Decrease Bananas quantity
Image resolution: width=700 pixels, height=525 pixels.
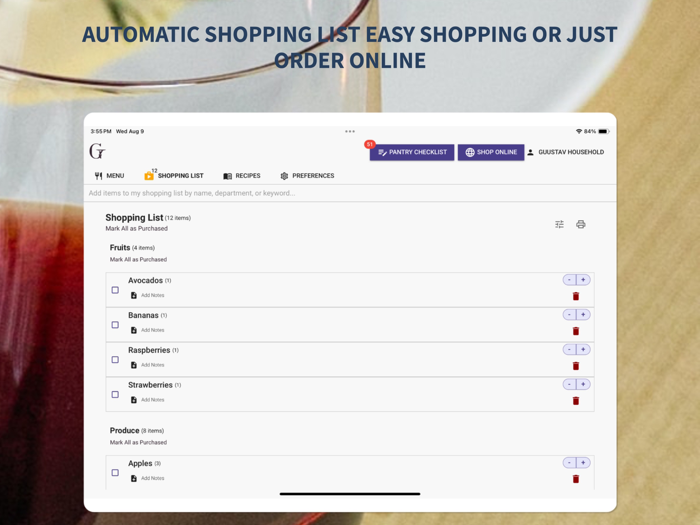(569, 315)
